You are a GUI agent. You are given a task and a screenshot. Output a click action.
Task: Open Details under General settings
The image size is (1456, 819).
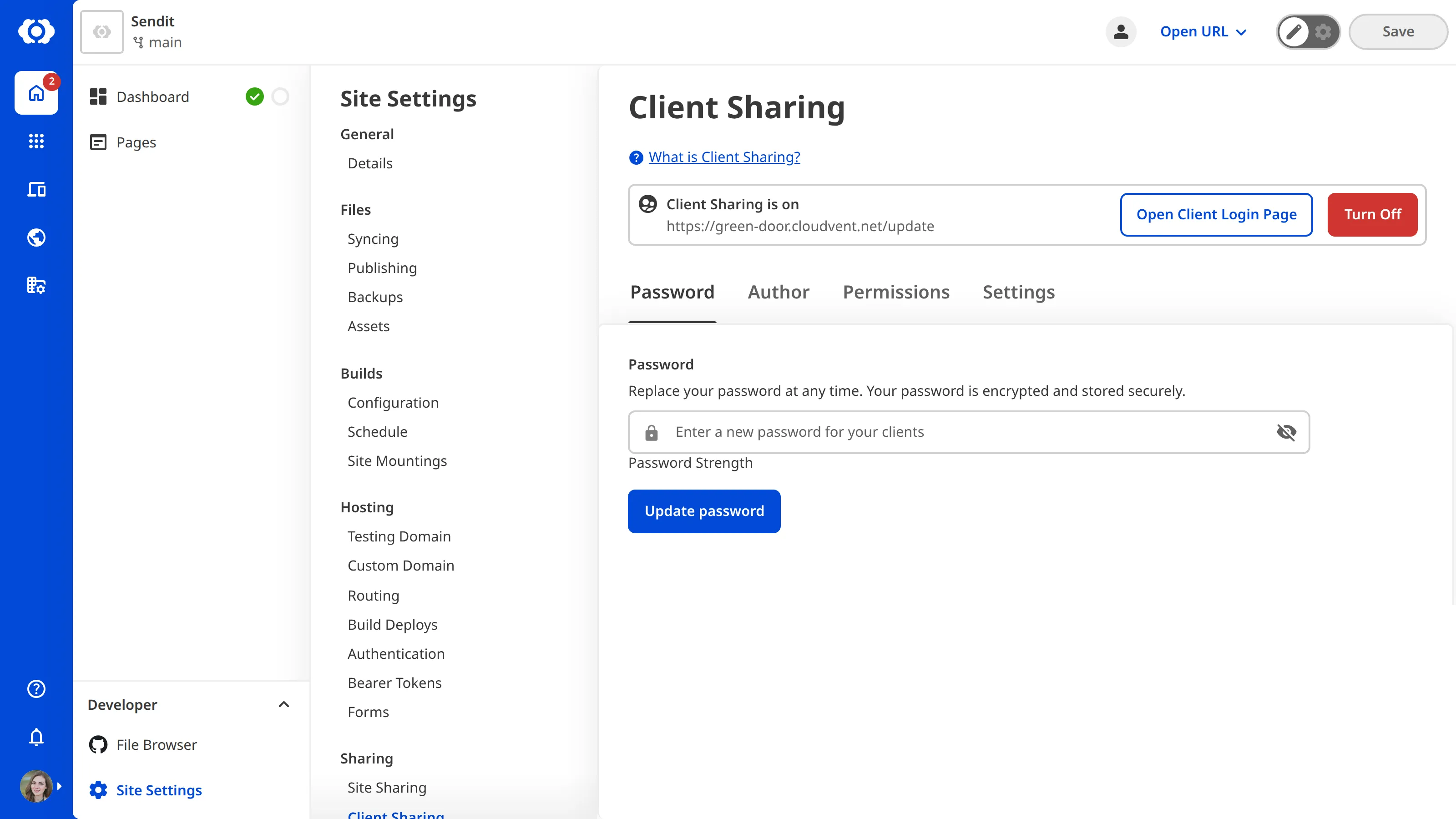coord(369,163)
